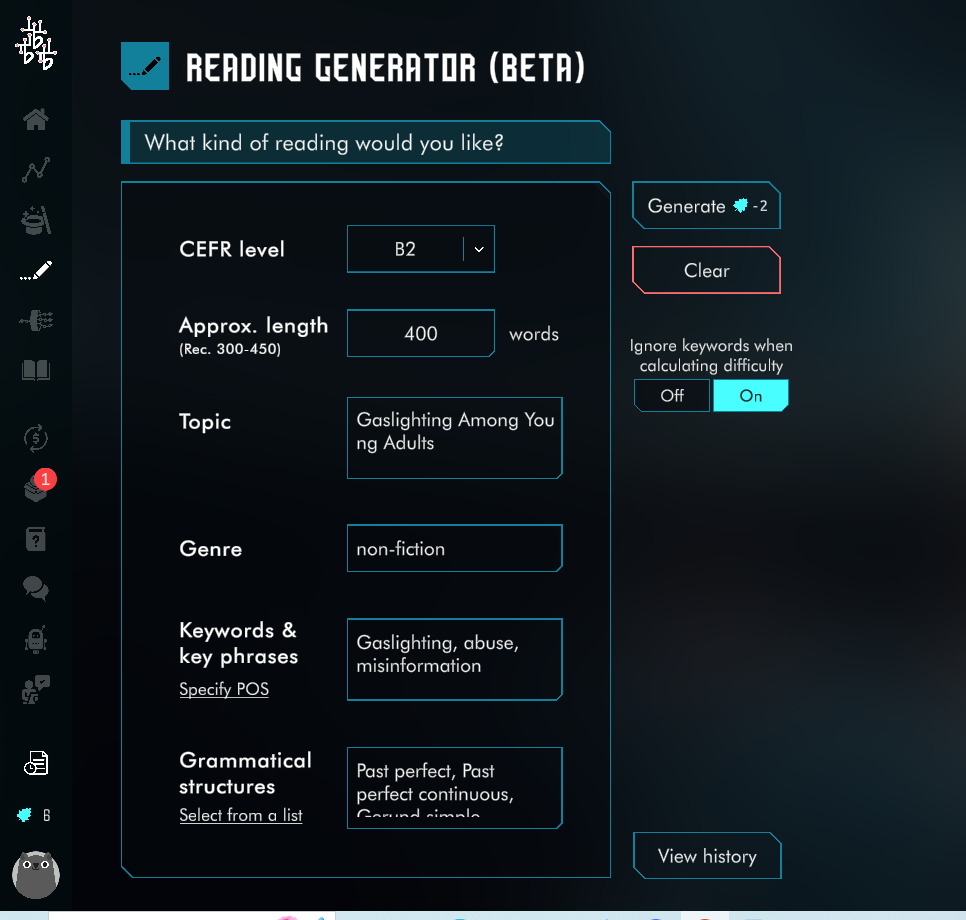Click the Clear button

706,271
